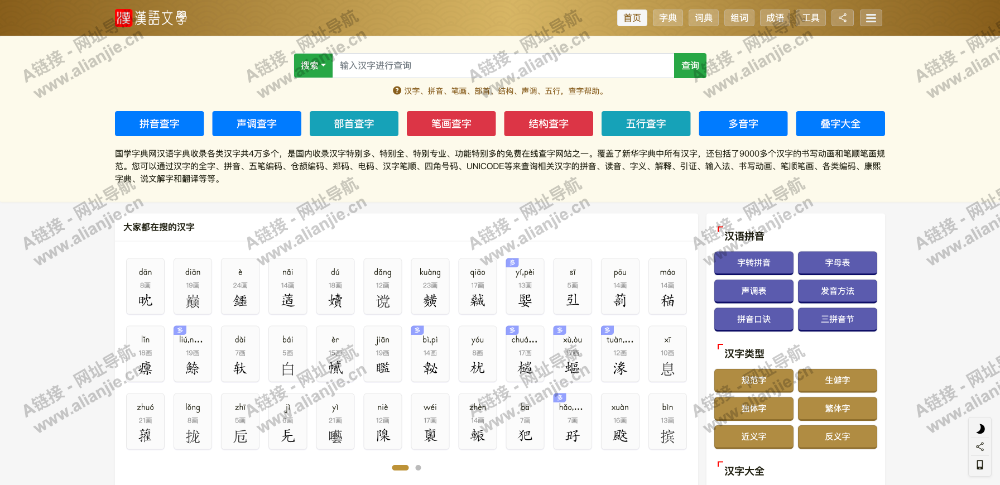
Task: Click the 叠字大全 button
Action: [x=841, y=124]
